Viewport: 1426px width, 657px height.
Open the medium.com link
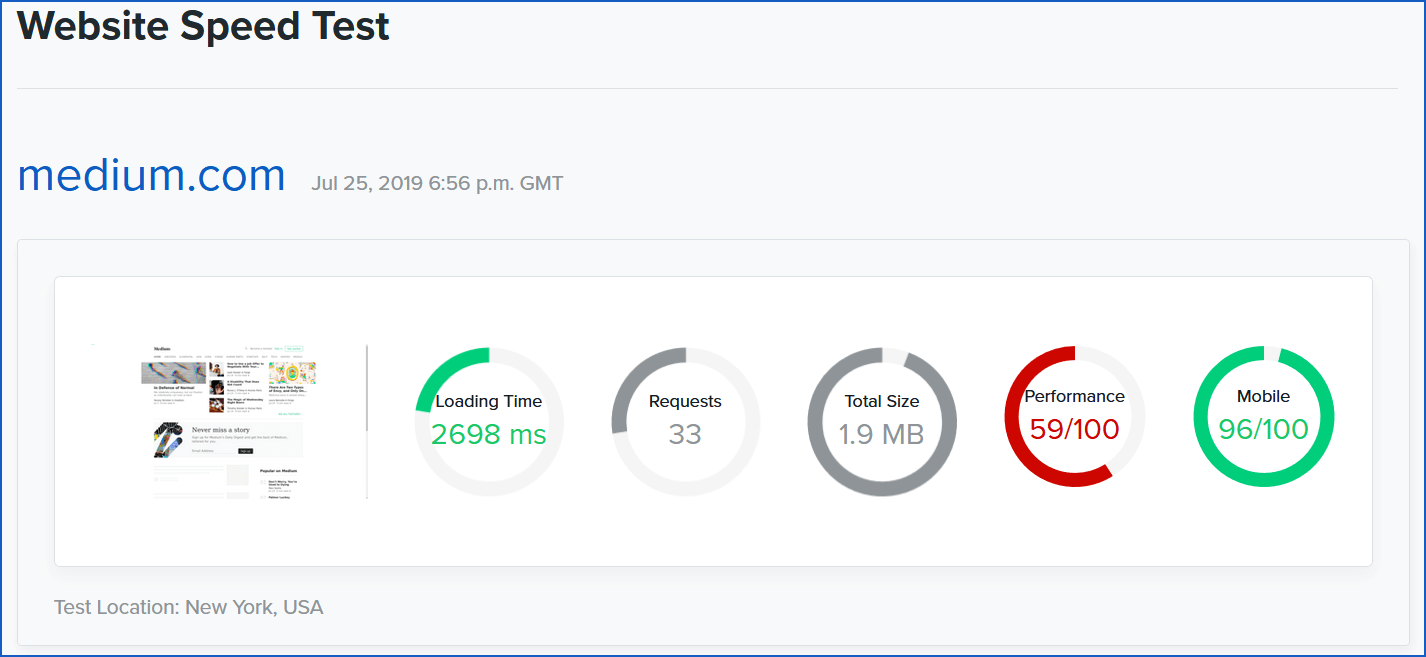[152, 175]
